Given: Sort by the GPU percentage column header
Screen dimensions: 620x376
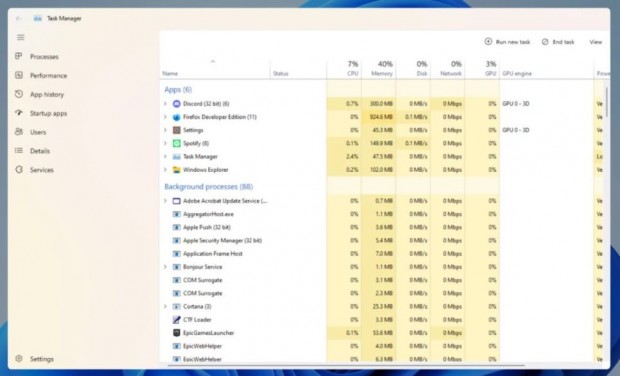Looking at the screenshot, I should click(x=482, y=68).
